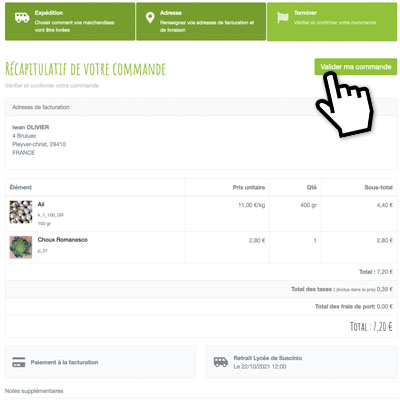
Task: Open the Expédition step tab
Action: [70, 22]
